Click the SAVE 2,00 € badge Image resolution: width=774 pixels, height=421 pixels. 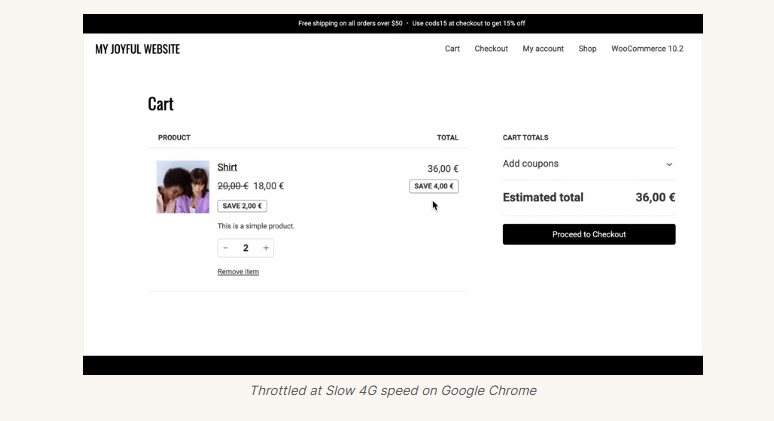242,206
